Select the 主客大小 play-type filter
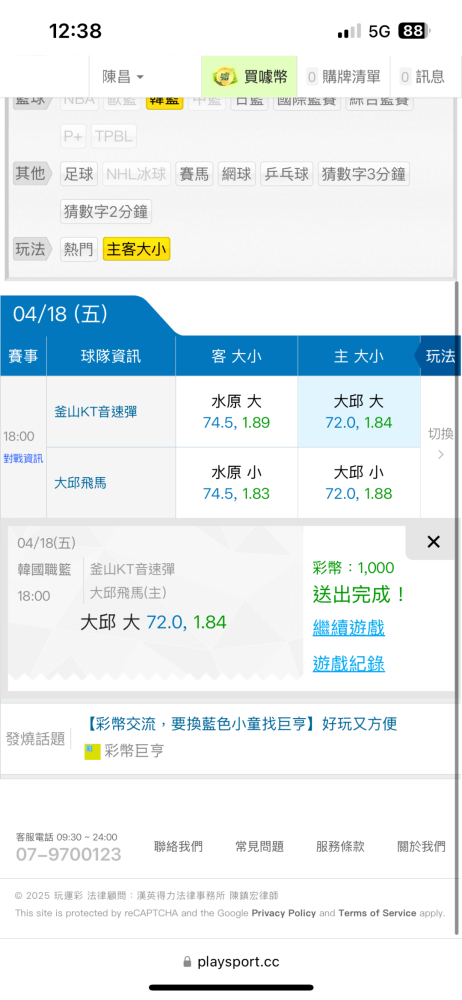The height and width of the screenshot is (1000, 462). [137, 249]
